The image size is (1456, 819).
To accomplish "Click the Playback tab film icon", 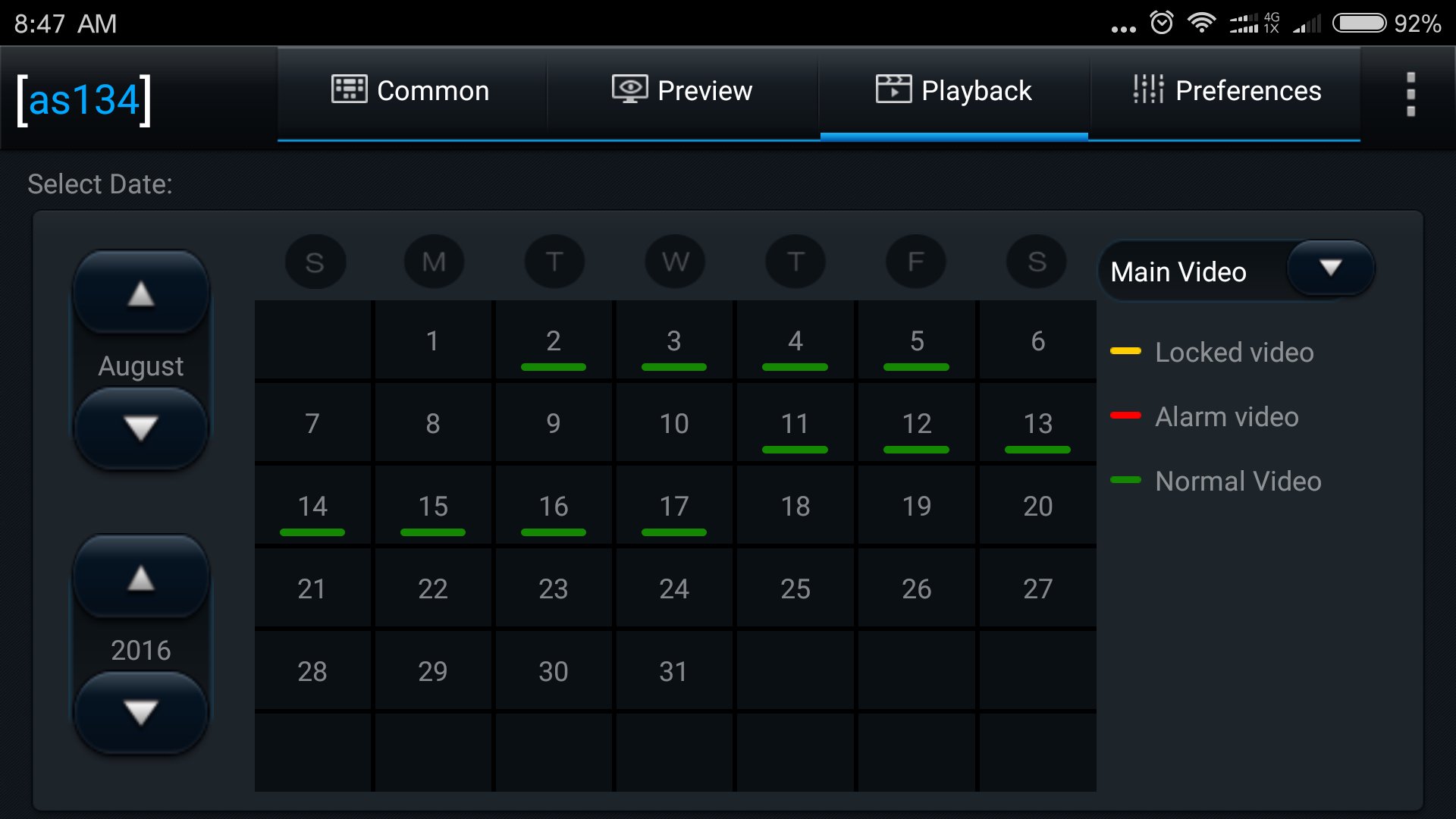I will [893, 89].
